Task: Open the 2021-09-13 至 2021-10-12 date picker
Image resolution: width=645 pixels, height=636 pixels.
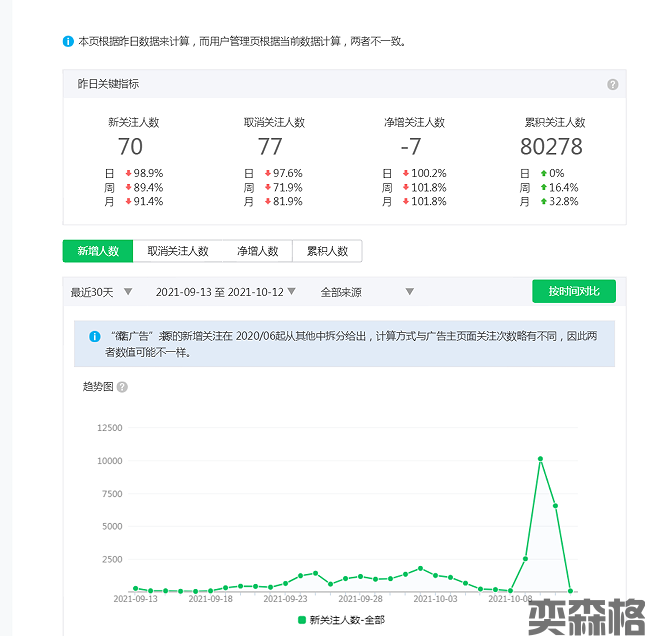Action: point(226,293)
